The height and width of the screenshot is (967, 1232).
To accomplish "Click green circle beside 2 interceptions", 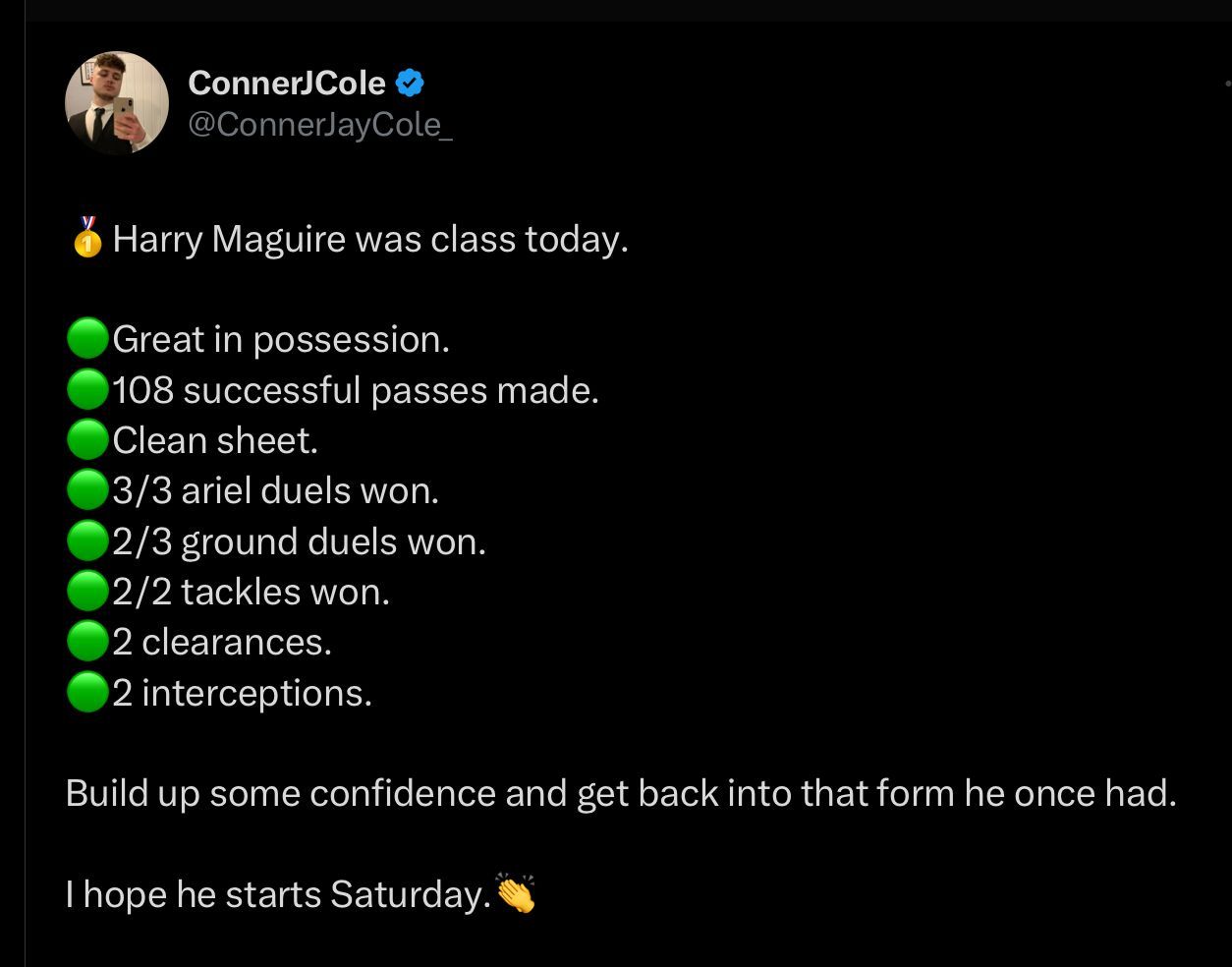I will point(87,693).
